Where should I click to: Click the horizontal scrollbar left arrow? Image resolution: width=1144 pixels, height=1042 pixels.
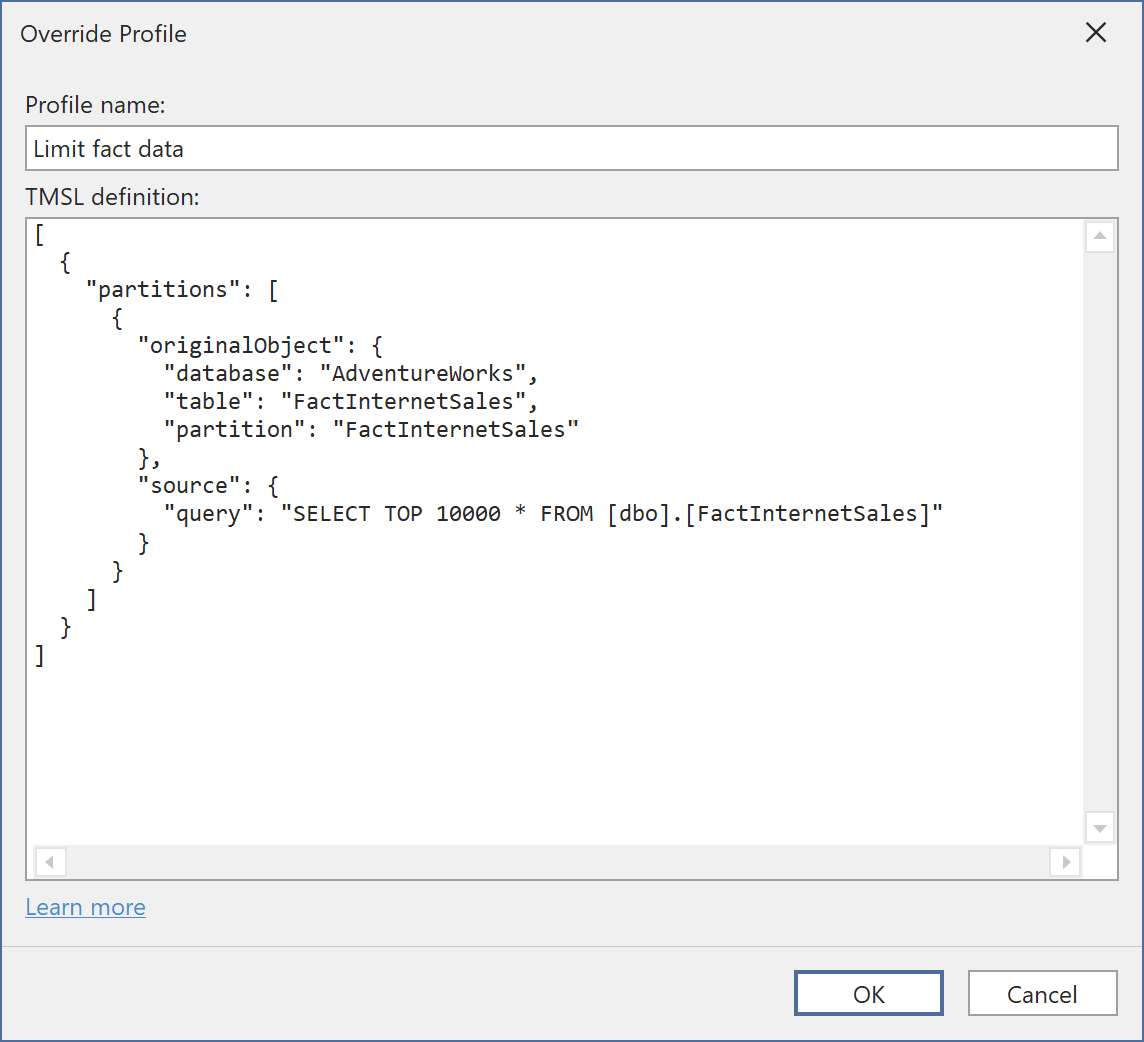(50, 862)
